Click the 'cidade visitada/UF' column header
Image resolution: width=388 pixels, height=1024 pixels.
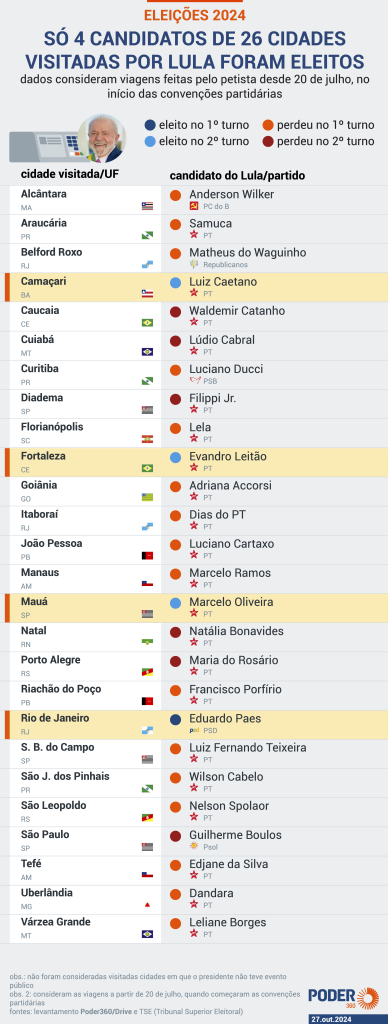[x=70, y=174]
